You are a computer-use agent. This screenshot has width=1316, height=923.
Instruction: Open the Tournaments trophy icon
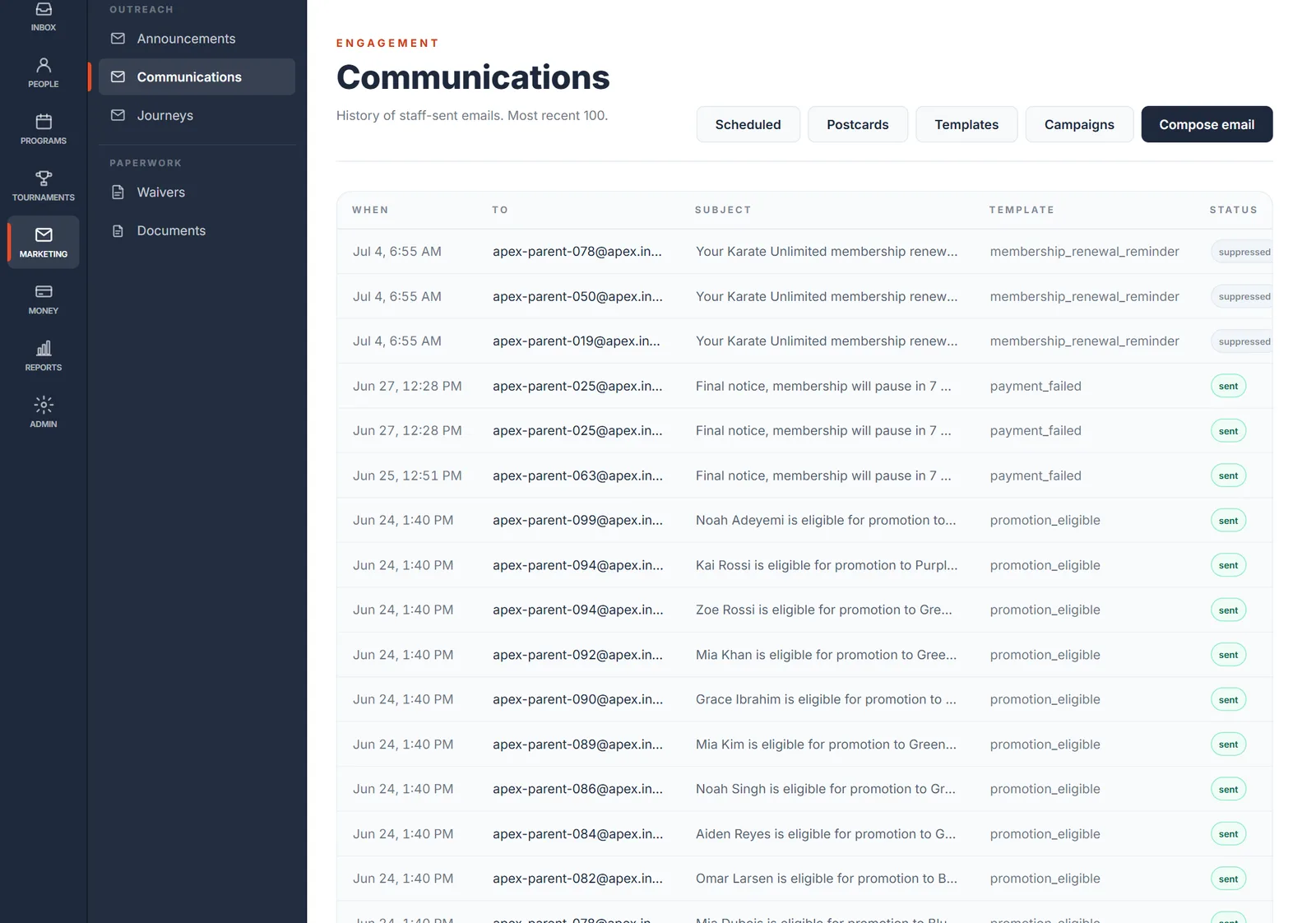(x=44, y=179)
